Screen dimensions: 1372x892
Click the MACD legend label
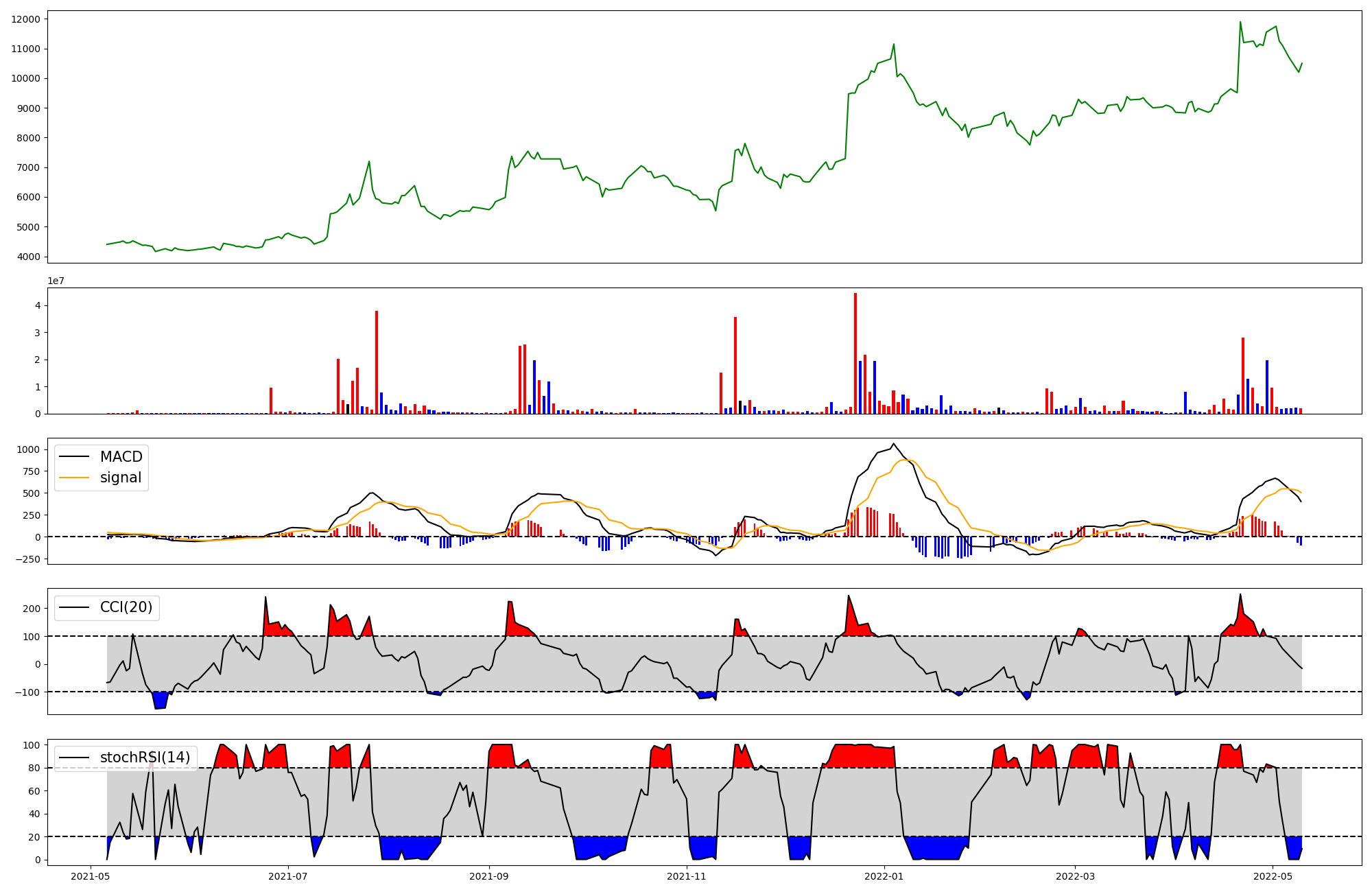coord(121,457)
